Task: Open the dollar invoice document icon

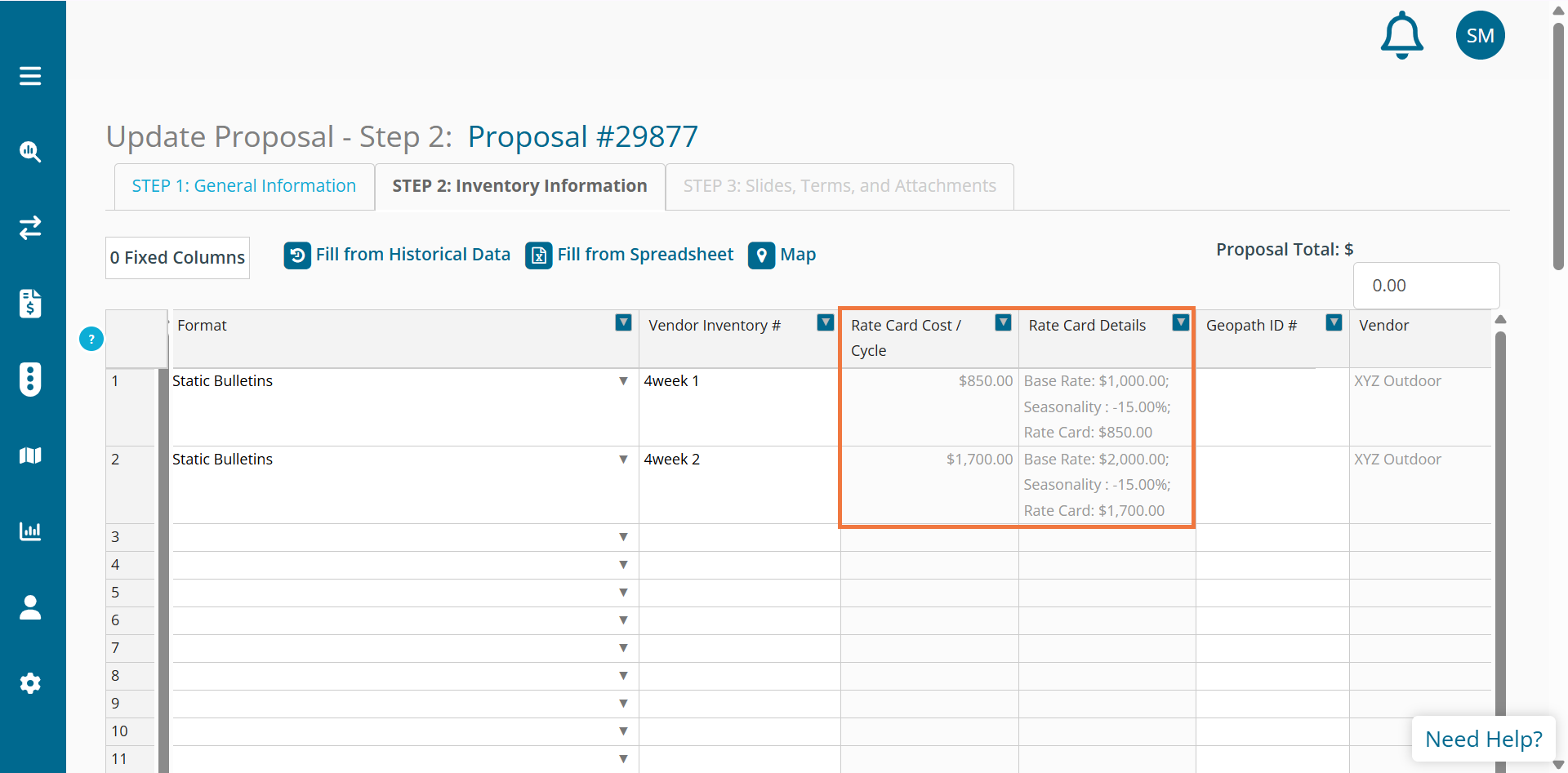Action: pos(30,304)
